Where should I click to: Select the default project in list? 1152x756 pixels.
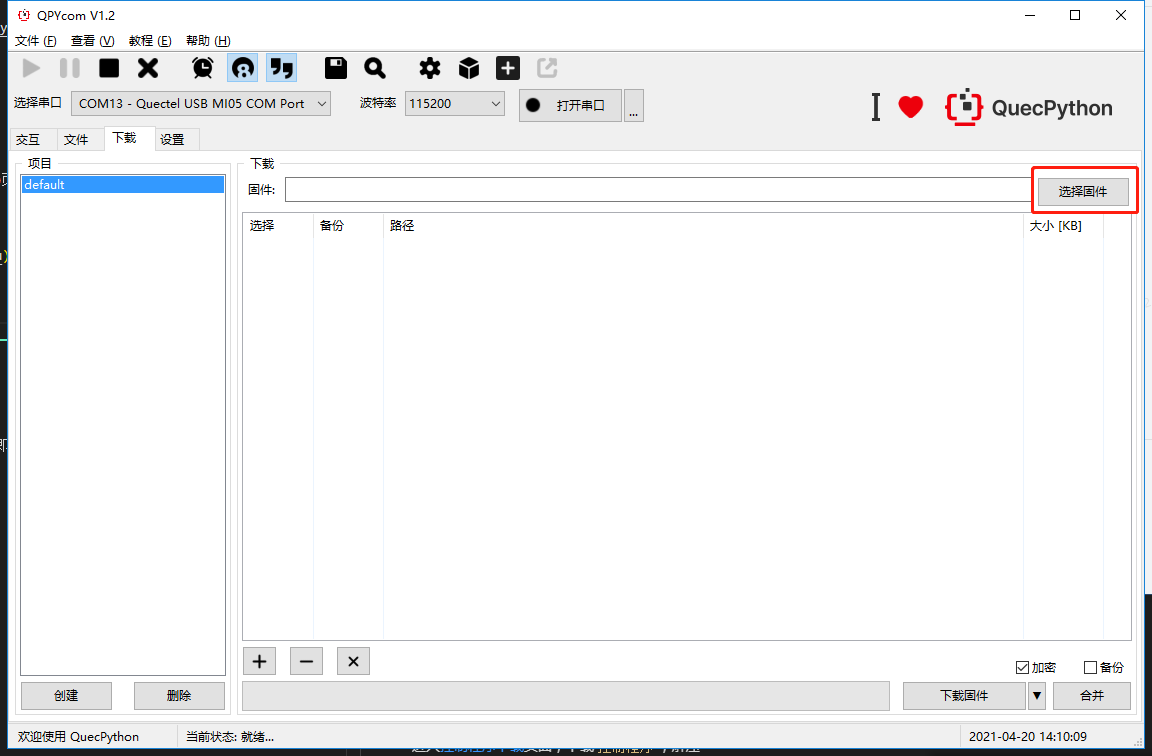[122, 185]
